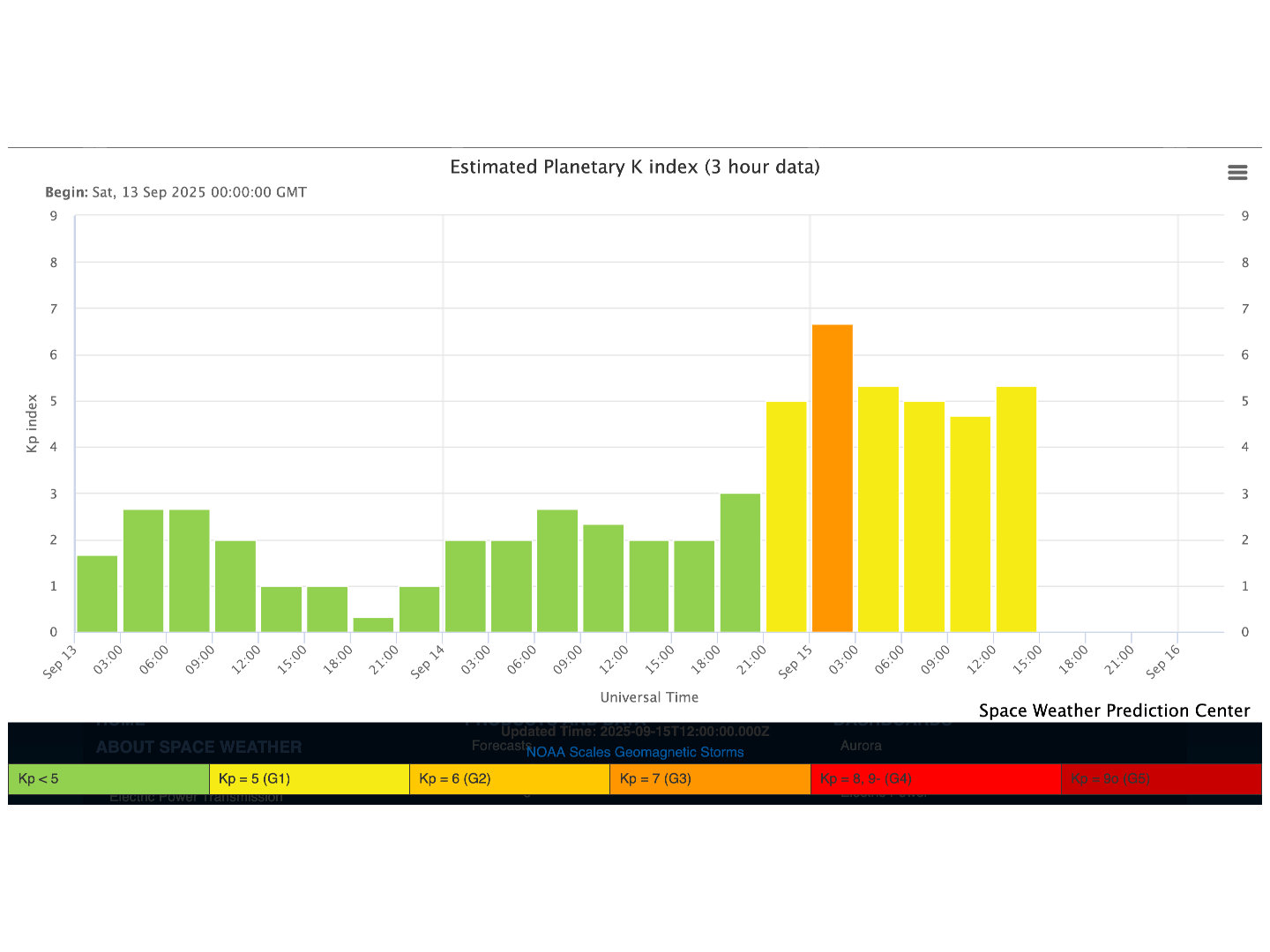Click the yellow Kp = 5 (G1) legend box
This screenshot has height=952, width=1270.
309,779
